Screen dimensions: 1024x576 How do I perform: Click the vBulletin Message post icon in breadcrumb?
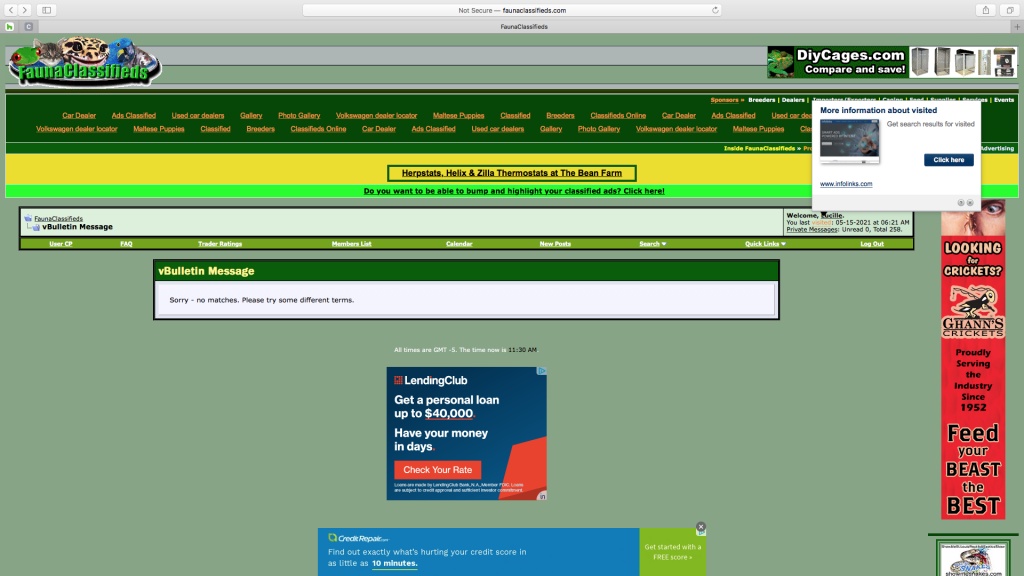[x=36, y=227]
